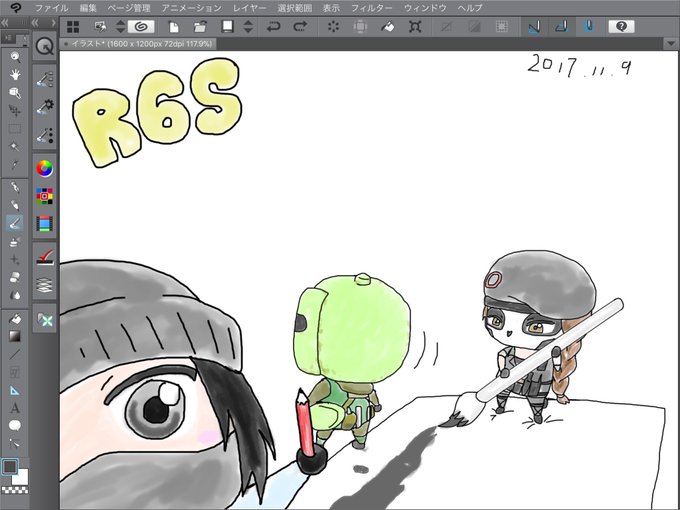The height and width of the screenshot is (510, 680).
Task: Open the ページ管理 menu
Action: 129,8
